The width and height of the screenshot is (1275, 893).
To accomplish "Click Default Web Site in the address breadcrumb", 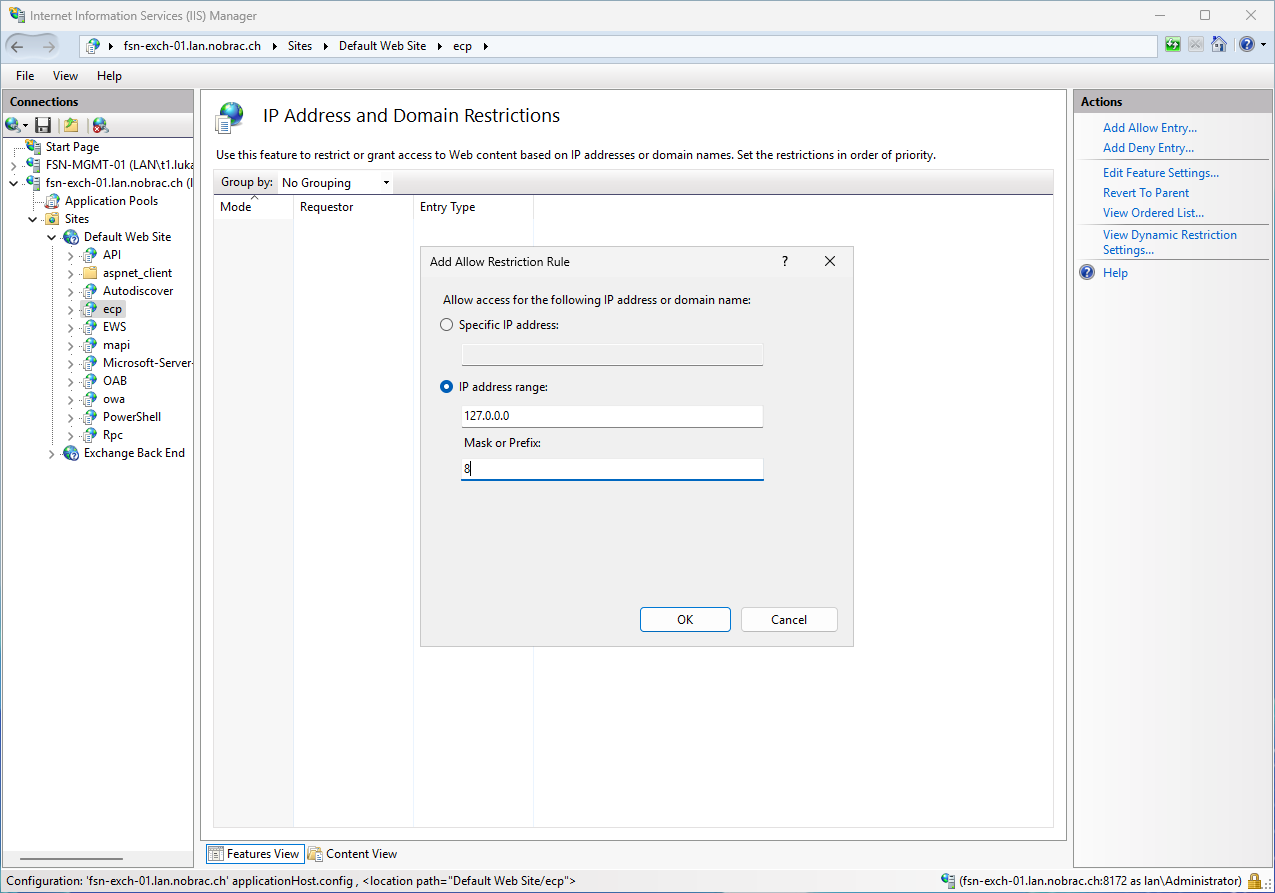I will [382, 46].
